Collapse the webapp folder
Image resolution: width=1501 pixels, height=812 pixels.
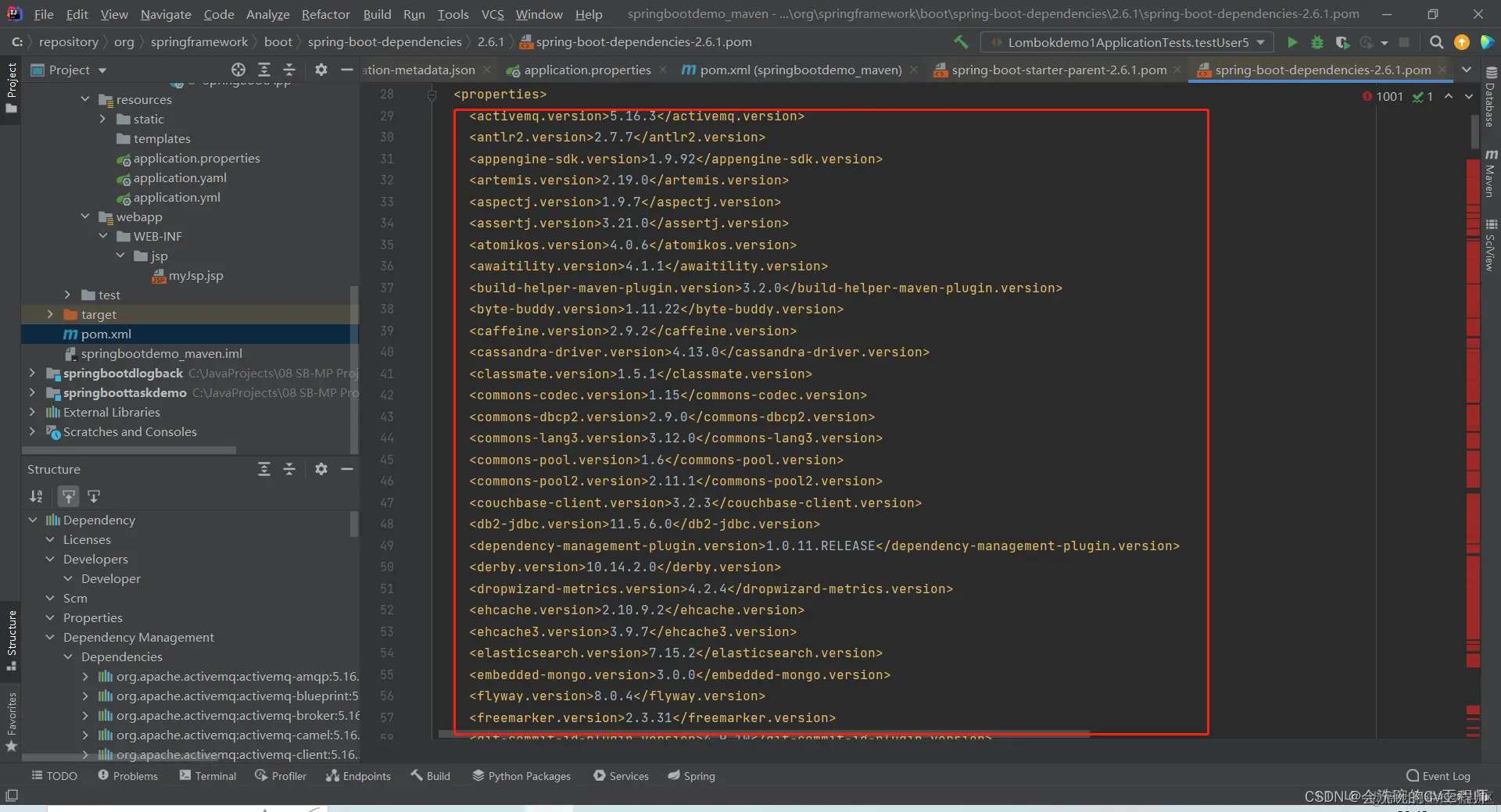(85, 216)
